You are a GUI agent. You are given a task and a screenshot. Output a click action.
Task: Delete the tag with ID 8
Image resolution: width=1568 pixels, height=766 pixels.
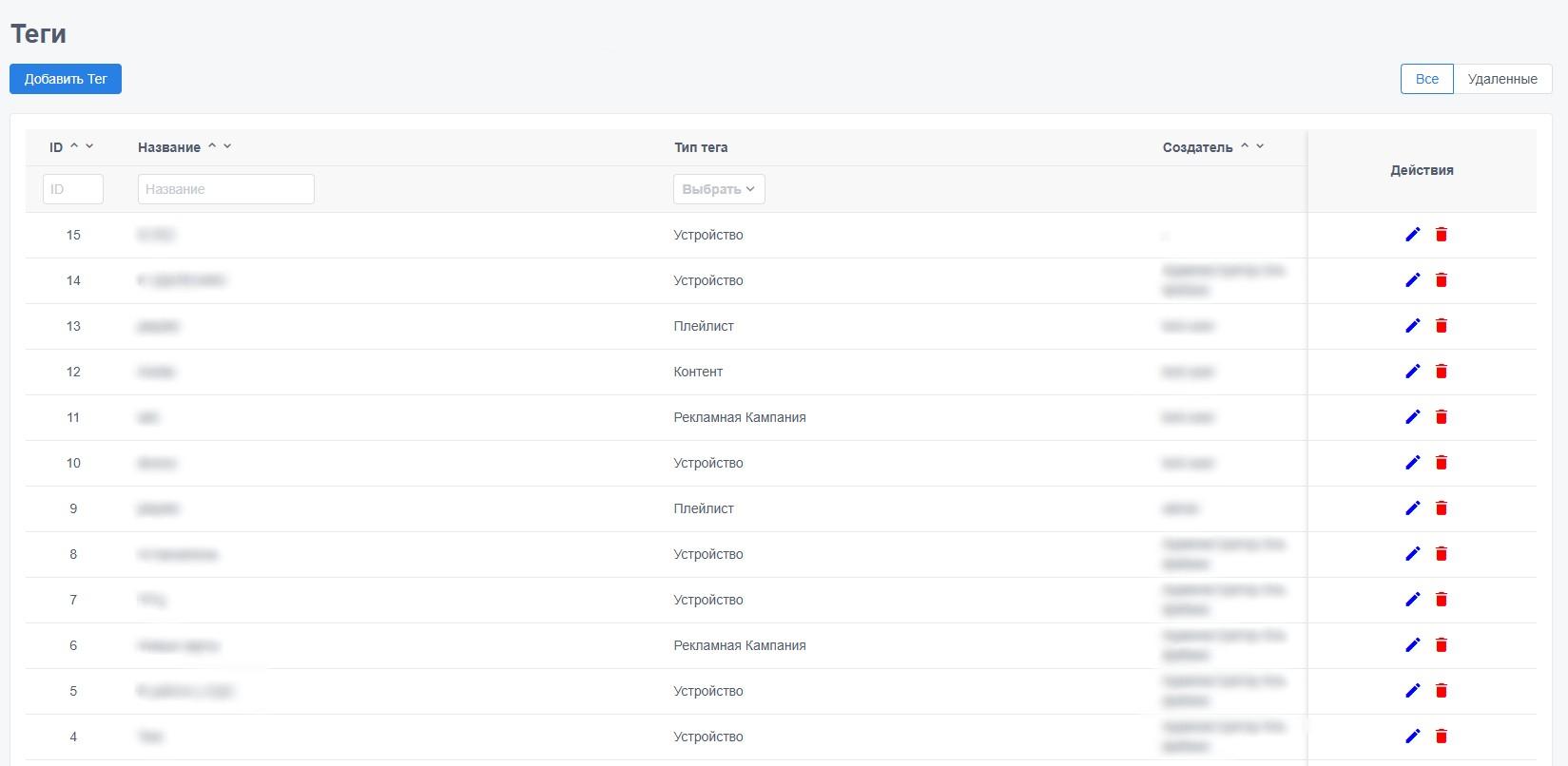1442,554
